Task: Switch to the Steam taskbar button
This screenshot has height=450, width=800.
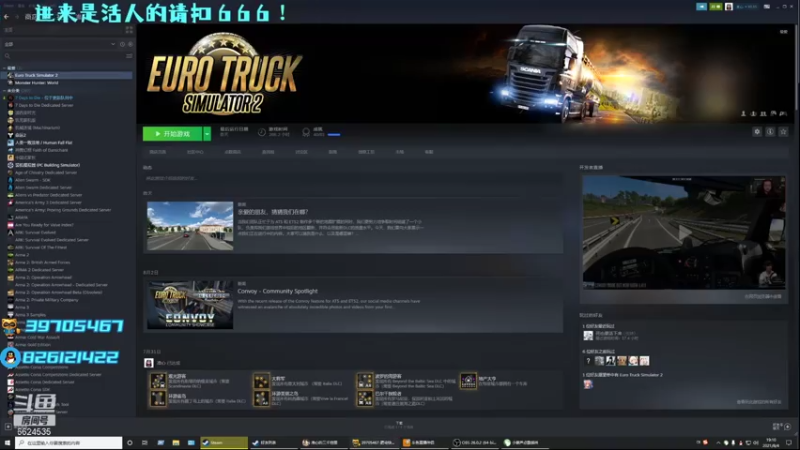Action: [224, 442]
